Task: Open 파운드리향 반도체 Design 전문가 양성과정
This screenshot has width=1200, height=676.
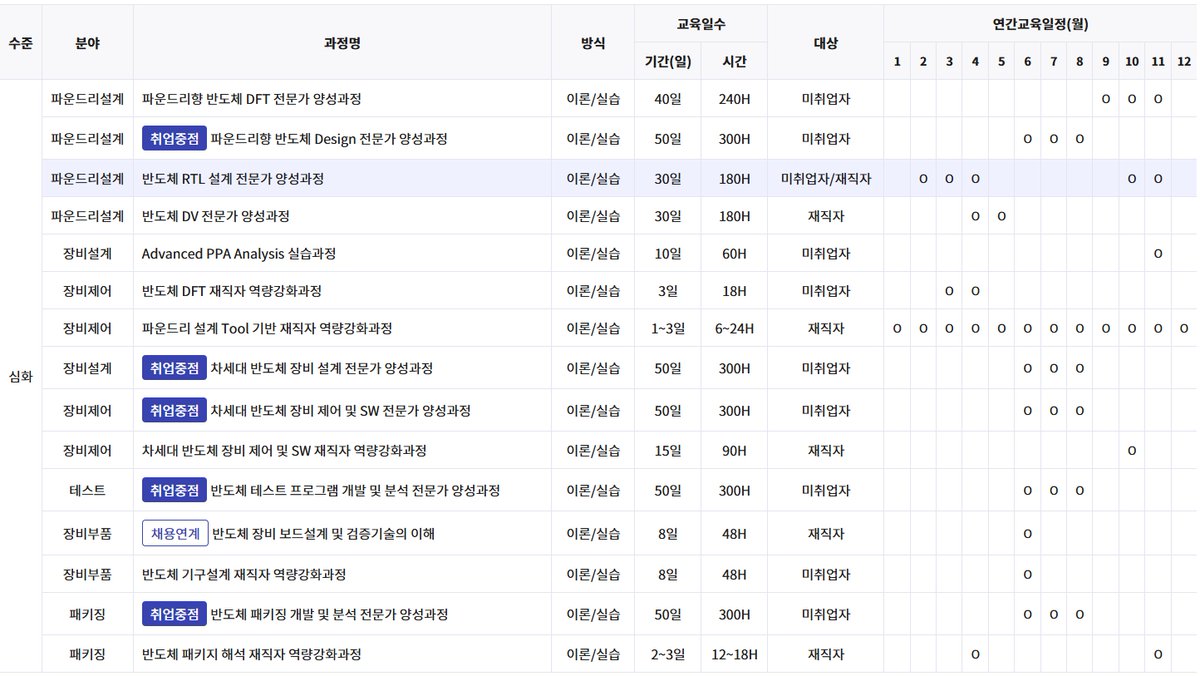Action: 329,139
